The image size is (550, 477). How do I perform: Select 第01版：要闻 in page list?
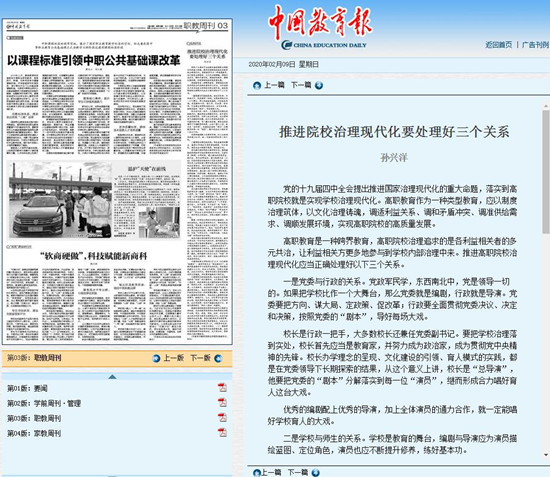pos(27,388)
